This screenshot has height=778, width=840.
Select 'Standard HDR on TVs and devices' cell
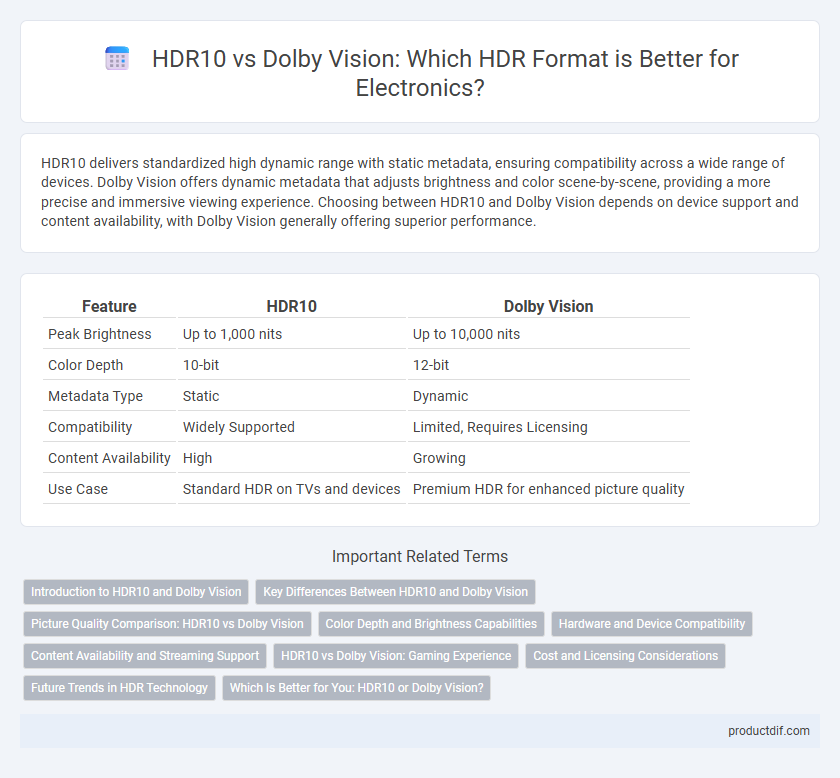pyautogui.click(x=291, y=489)
